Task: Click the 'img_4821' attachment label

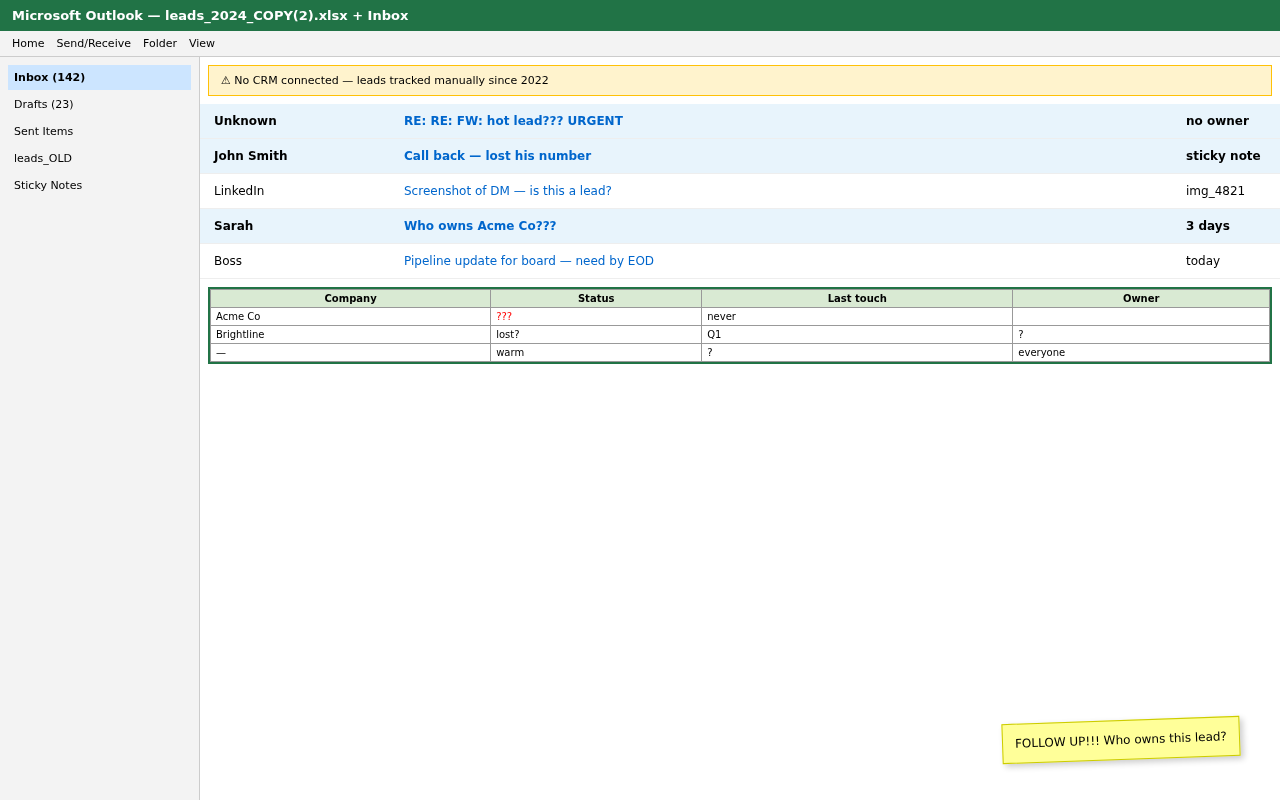Action: tap(1215, 191)
